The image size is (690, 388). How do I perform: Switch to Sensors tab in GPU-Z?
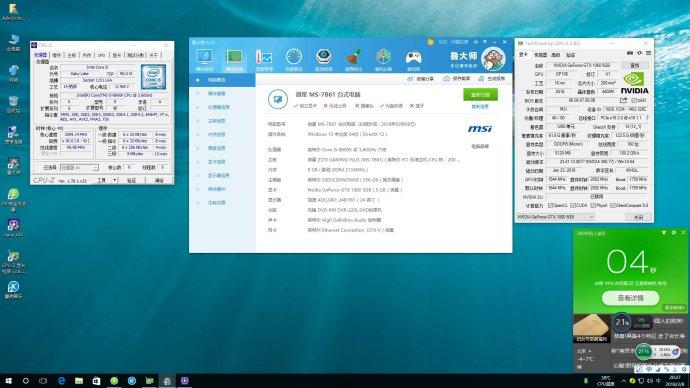540,55
